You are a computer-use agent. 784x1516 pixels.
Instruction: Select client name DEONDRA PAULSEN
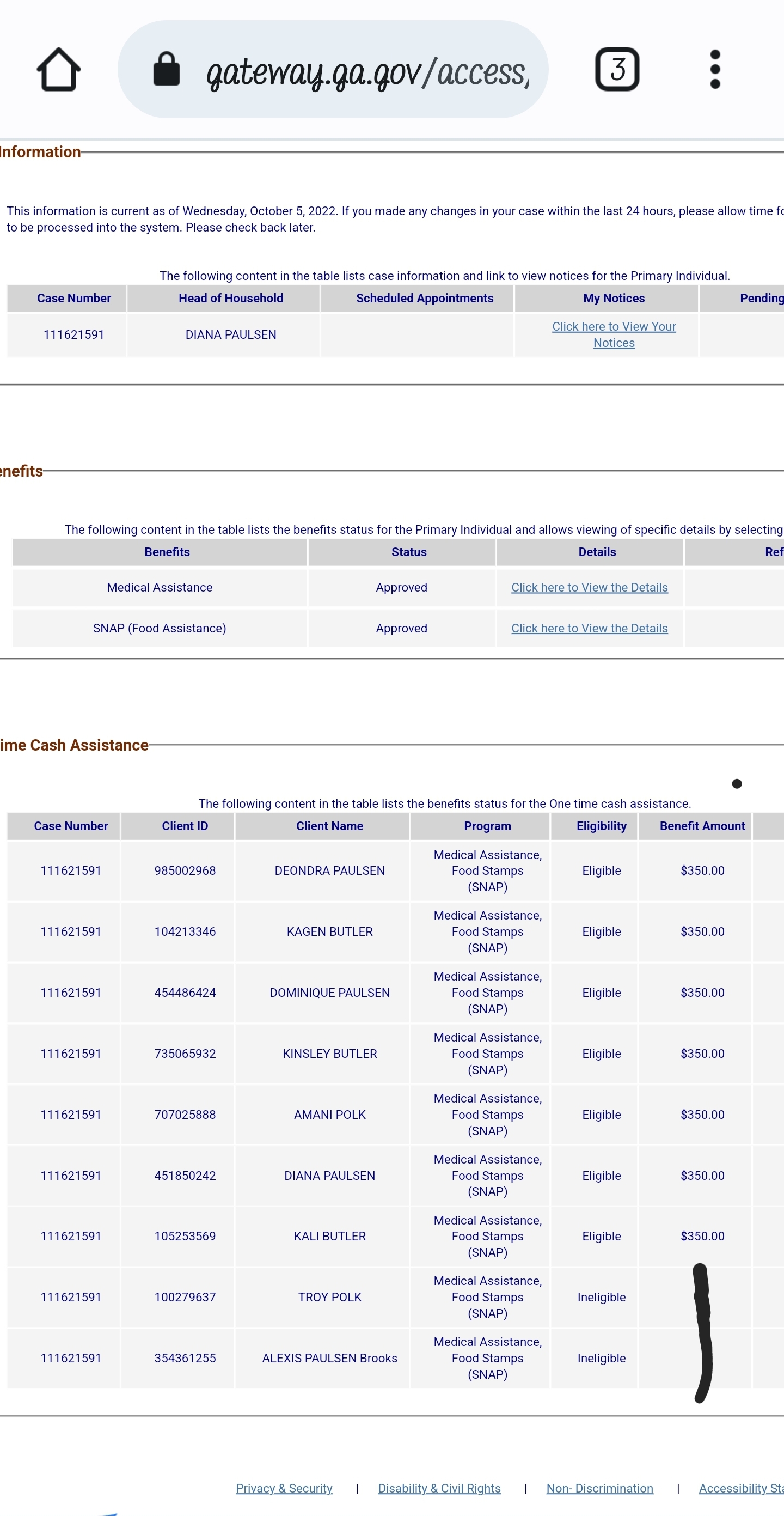(x=329, y=870)
